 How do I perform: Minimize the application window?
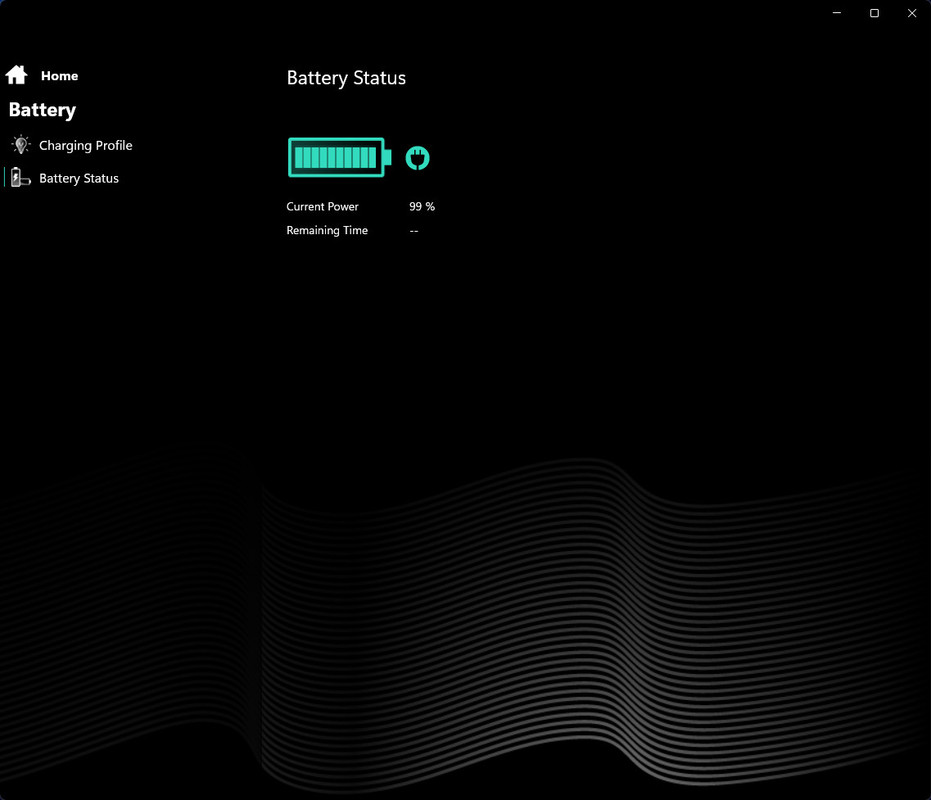837,13
